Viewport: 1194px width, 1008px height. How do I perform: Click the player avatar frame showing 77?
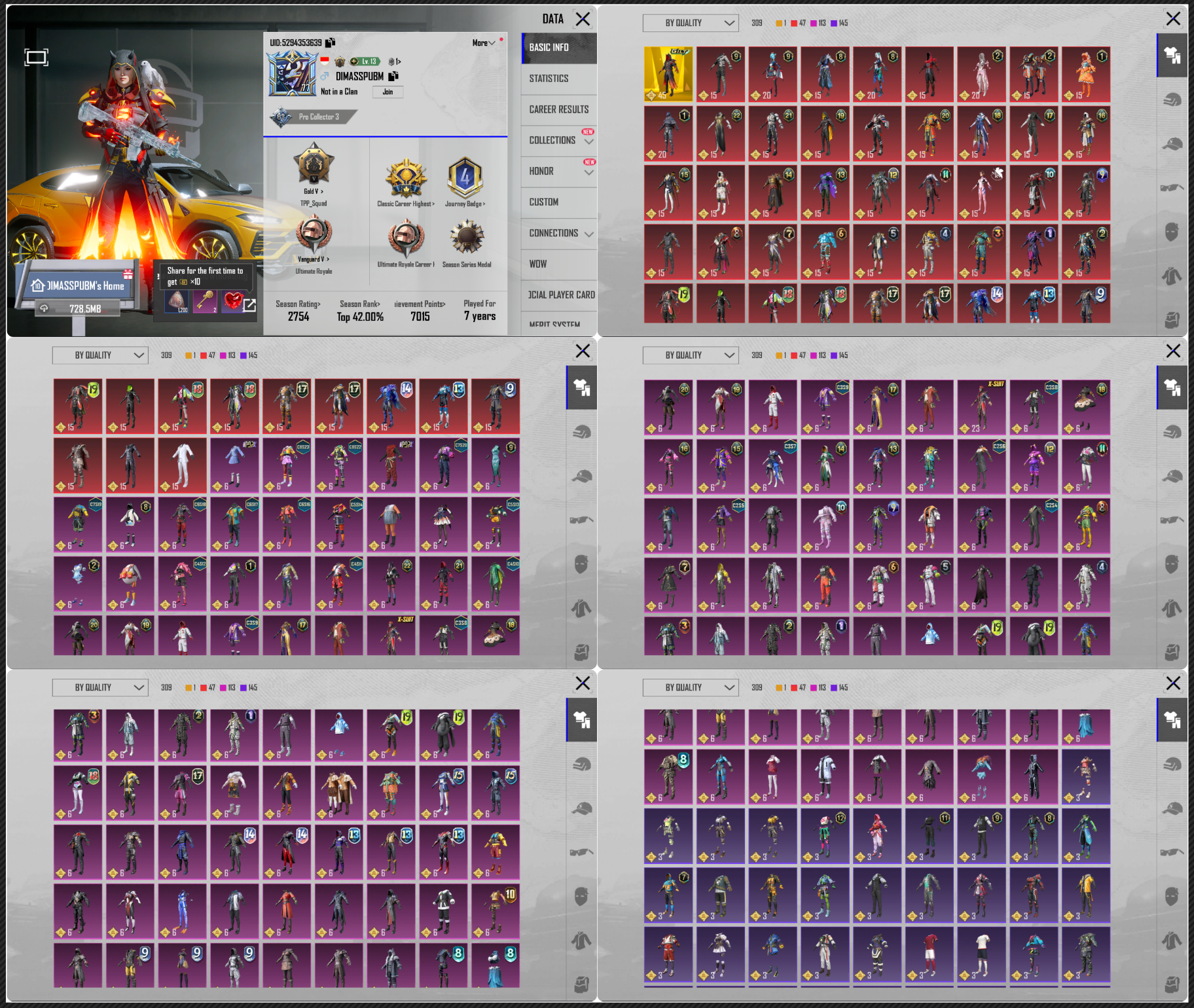(x=292, y=73)
